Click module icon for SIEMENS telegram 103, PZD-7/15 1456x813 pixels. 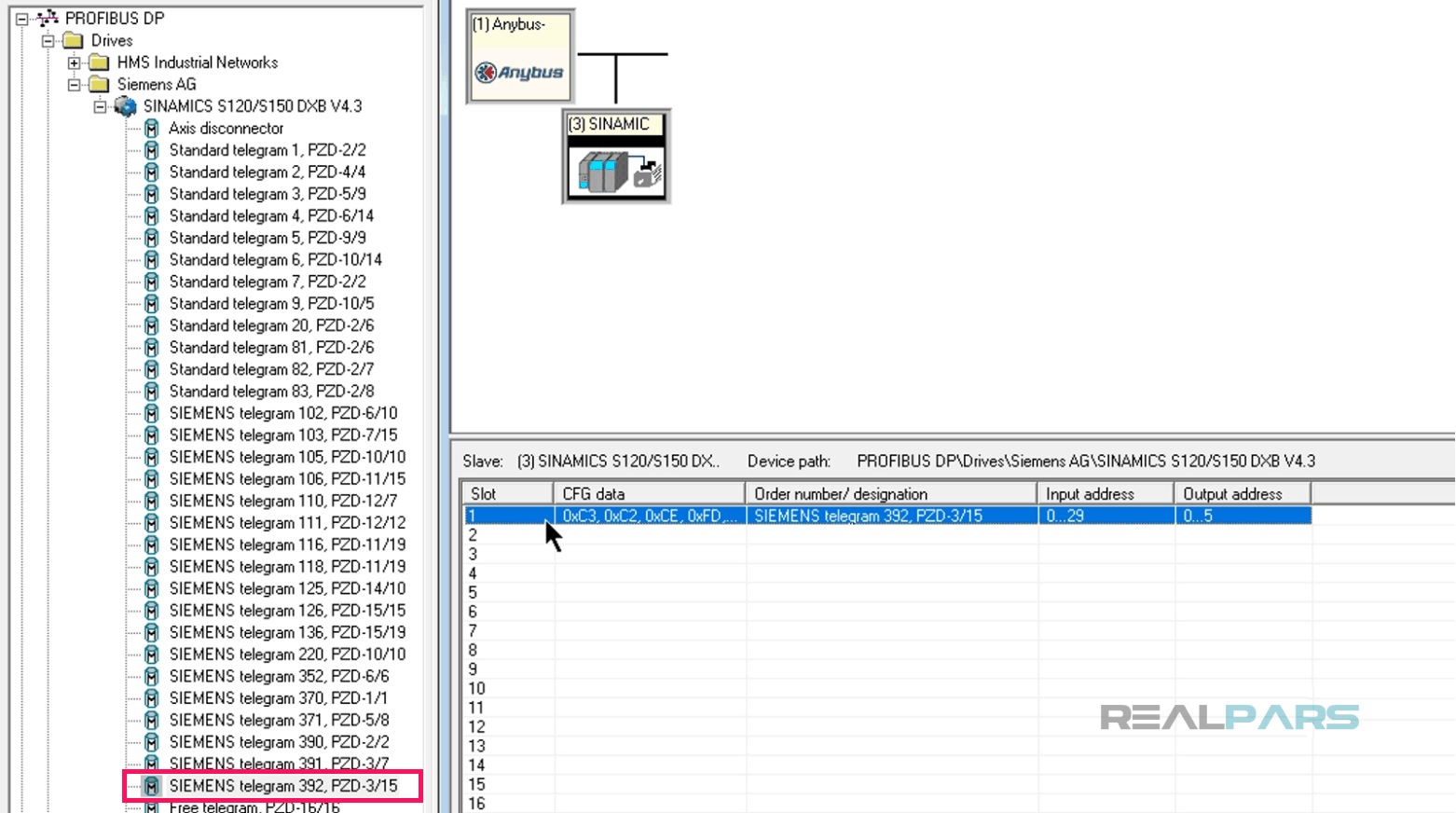click(152, 435)
